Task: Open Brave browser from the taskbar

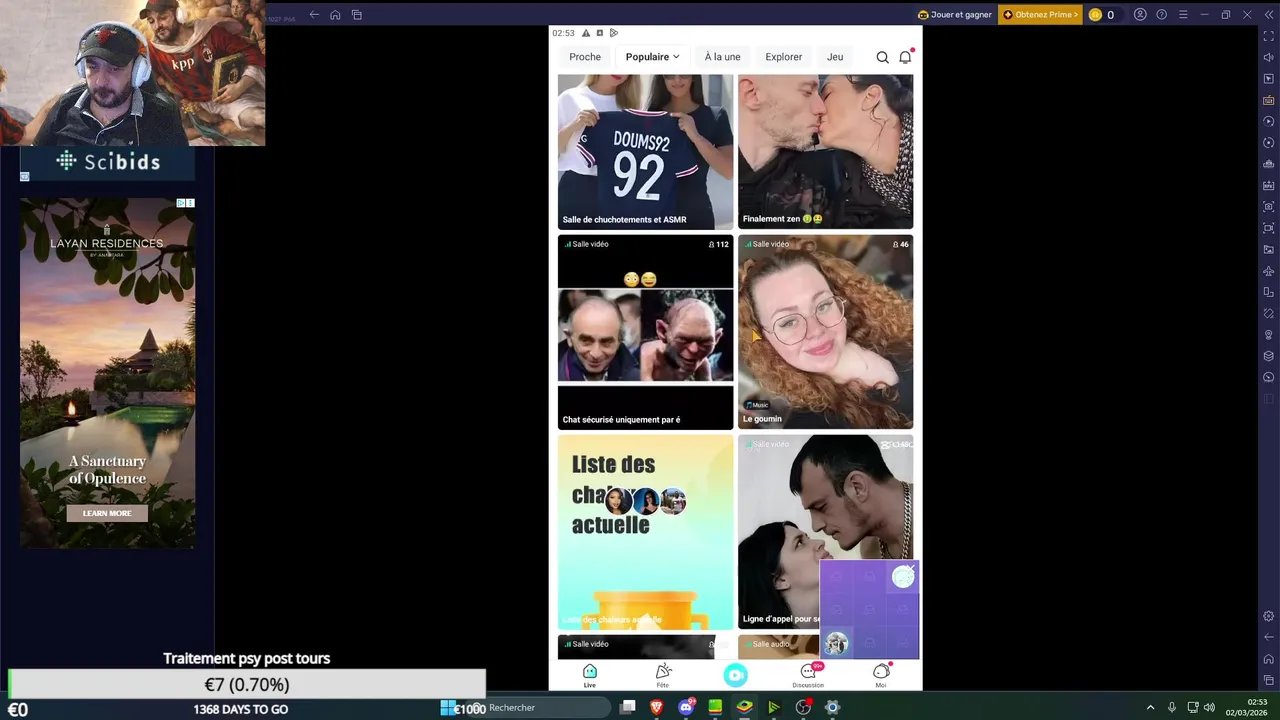Action: (657, 707)
